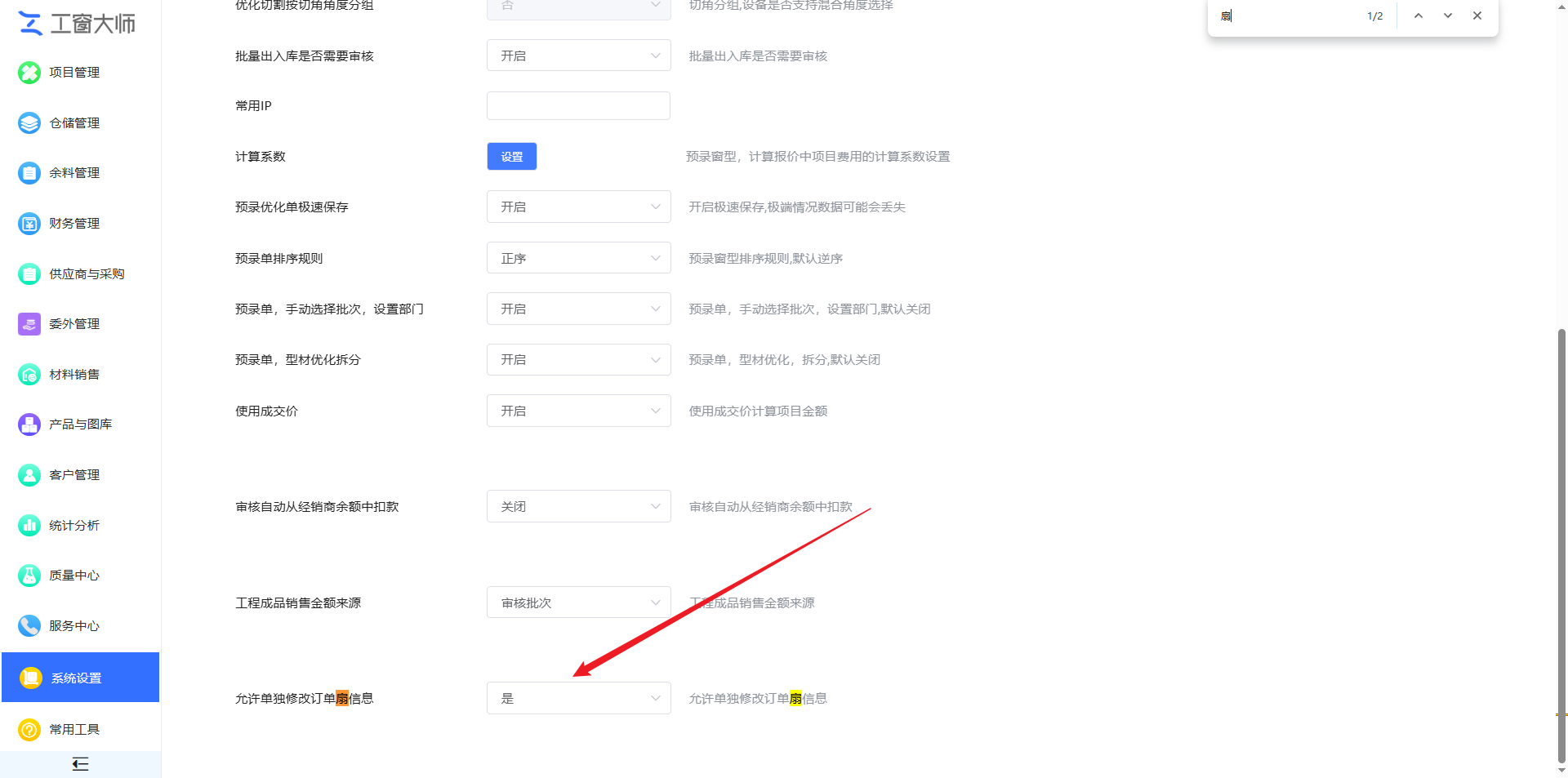The width and height of the screenshot is (1568, 778).
Task: Open the 优化切割按切角角度分组 dropdown
Action: [x=579, y=7]
